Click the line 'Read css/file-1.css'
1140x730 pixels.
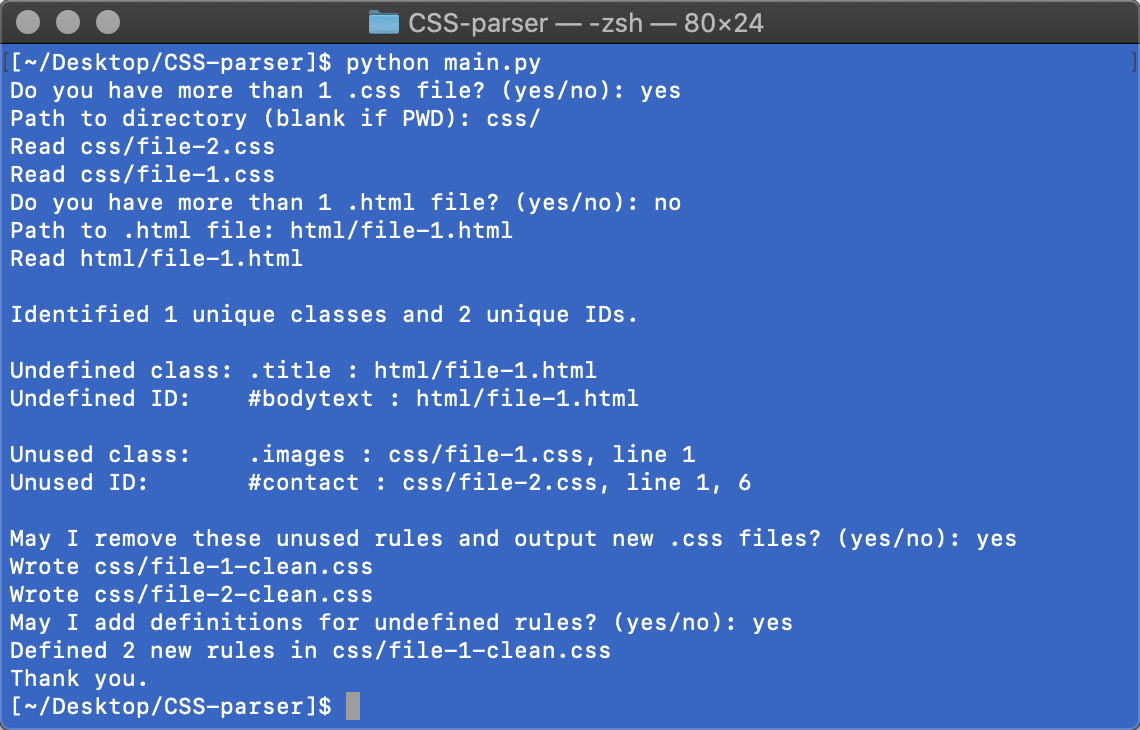tap(142, 175)
